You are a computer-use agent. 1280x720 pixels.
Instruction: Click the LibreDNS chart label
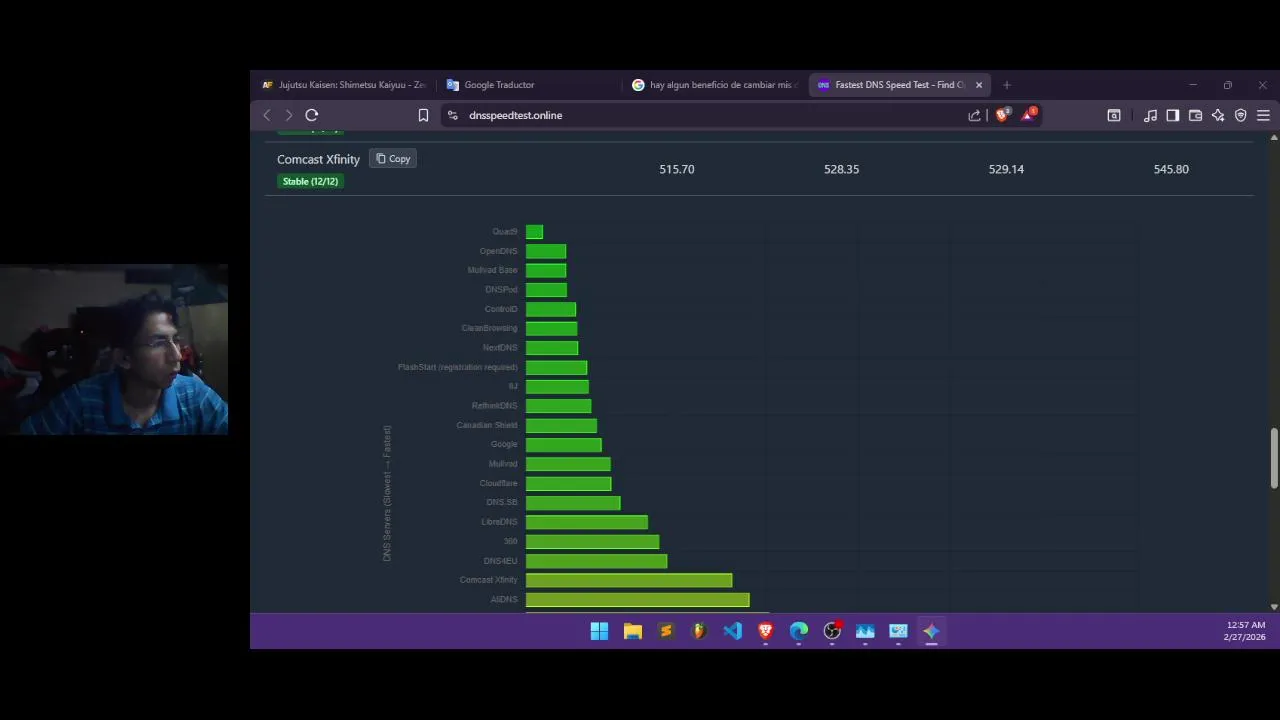(500, 522)
